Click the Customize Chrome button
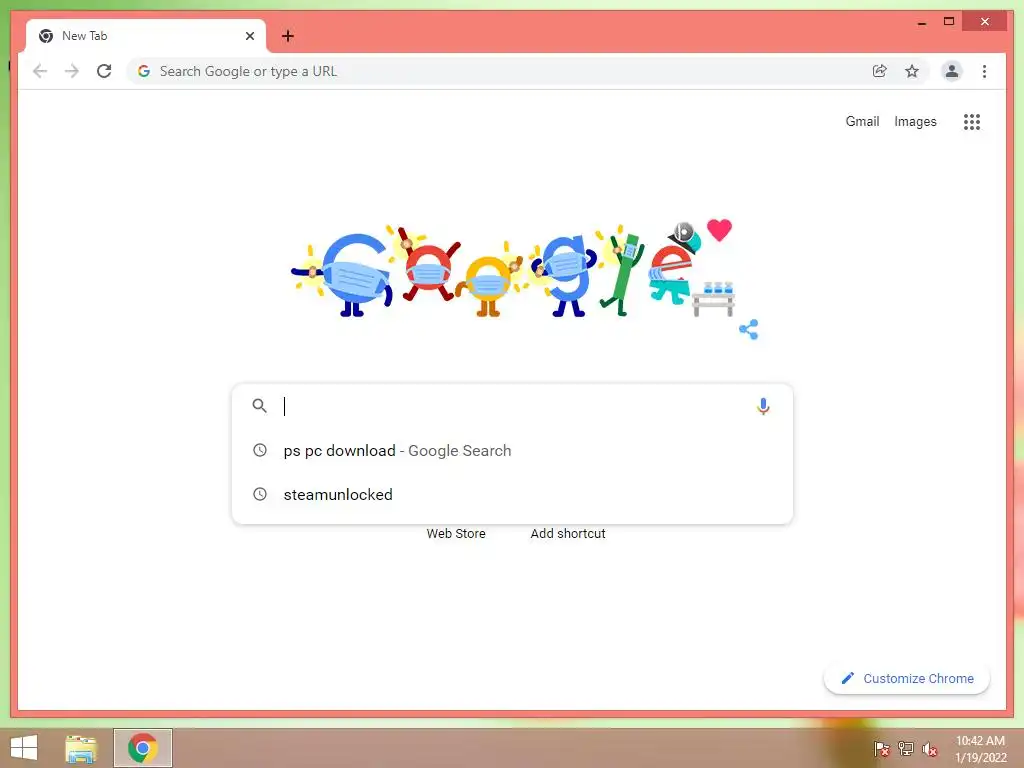This screenshot has width=1024, height=768. pos(906,679)
